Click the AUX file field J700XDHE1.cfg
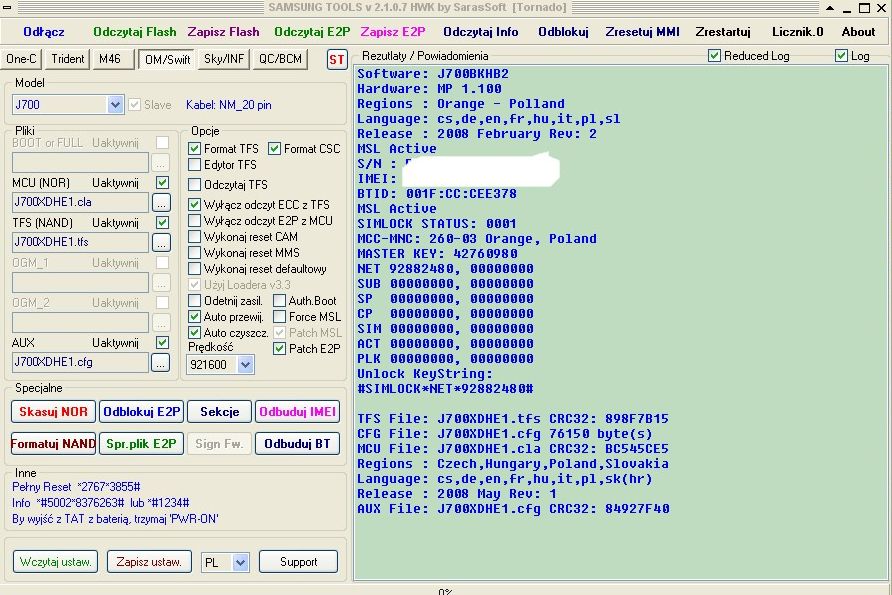Image resolution: width=892 pixels, height=595 pixels. tap(80, 362)
